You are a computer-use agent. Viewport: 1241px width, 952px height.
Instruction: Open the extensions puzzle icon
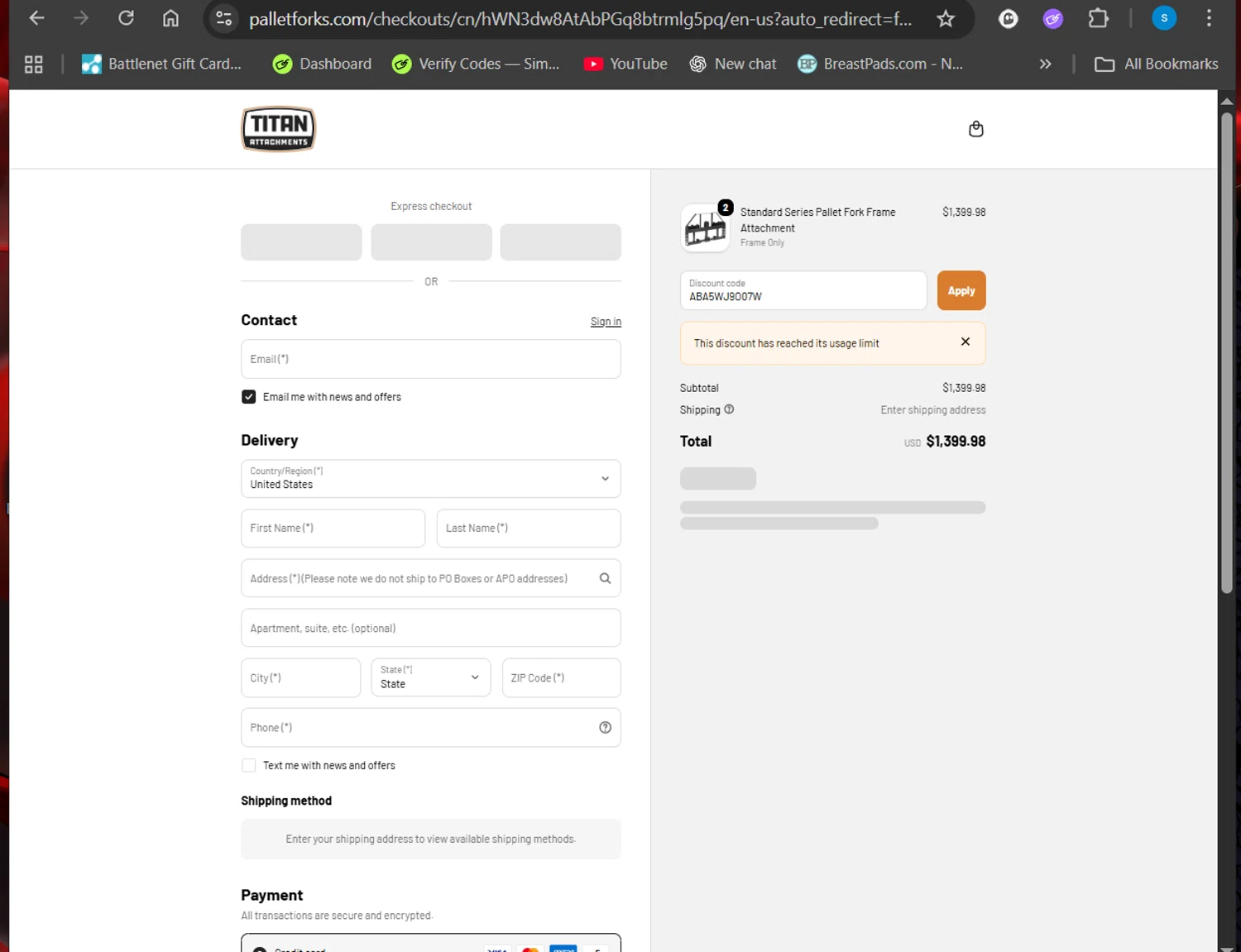(1098, 18)
